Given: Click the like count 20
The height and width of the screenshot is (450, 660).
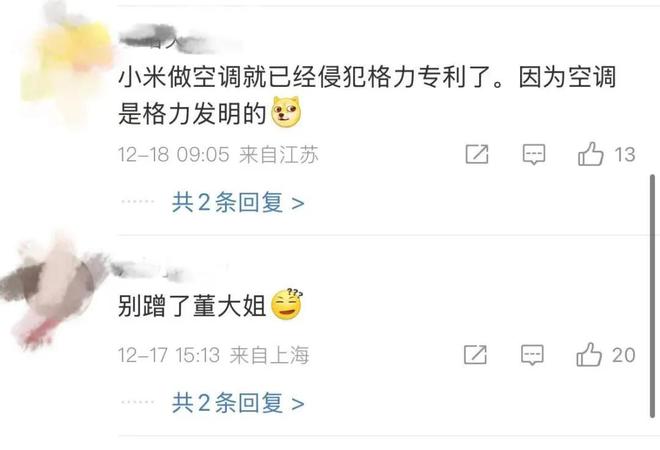Looking at the screenshot, I should pyautogui.click(x=624, y=355).
